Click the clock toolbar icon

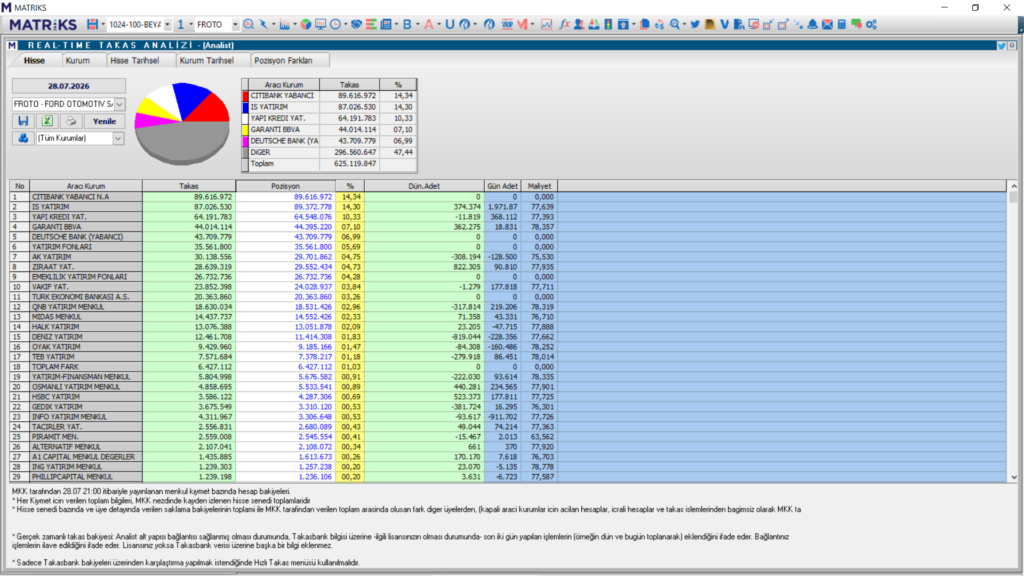click(335, 24)
